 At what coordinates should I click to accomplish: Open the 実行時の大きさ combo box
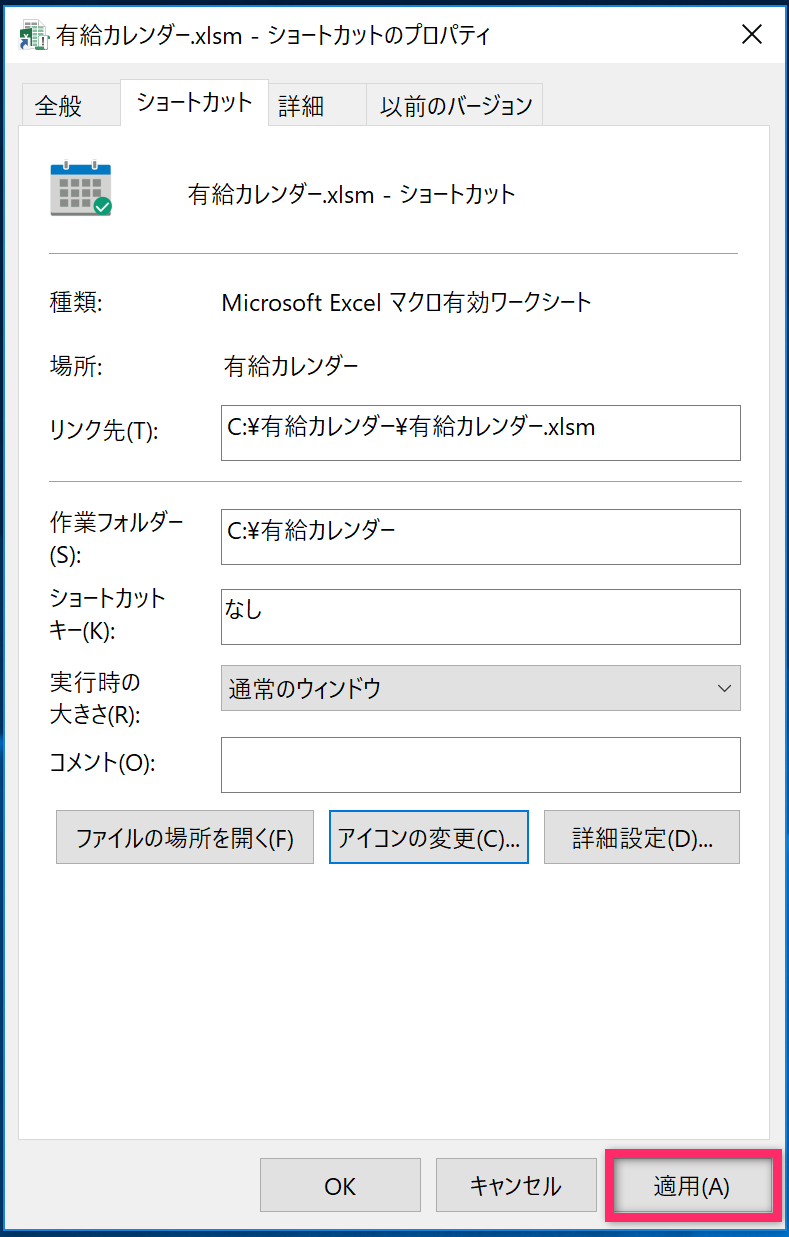click(x=481, y=688)
